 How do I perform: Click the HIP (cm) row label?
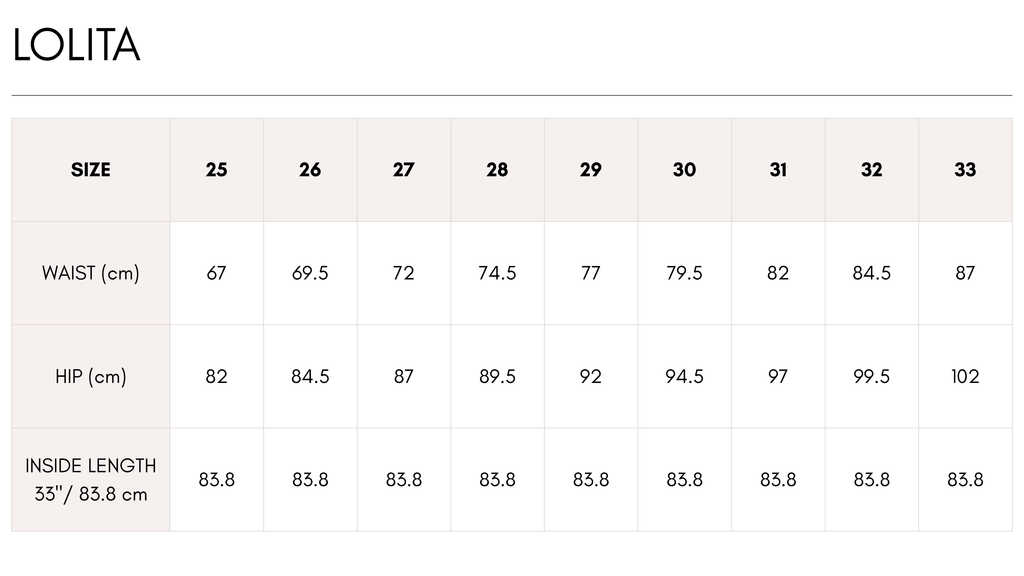pos(91,377)
